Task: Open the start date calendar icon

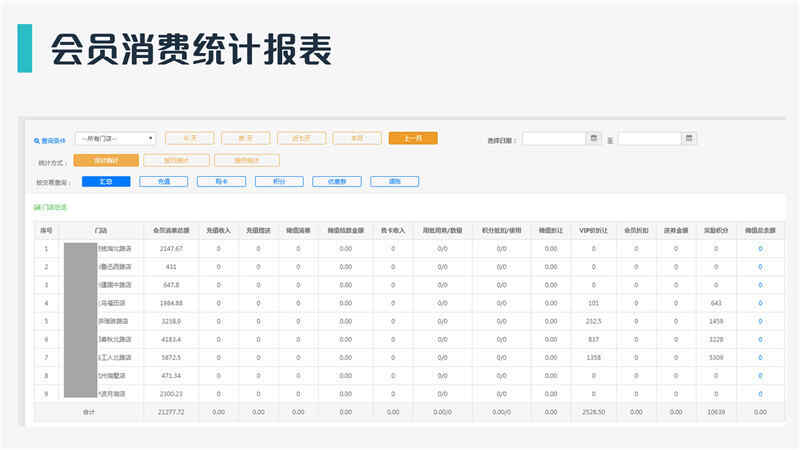Action: coord(593,138)
